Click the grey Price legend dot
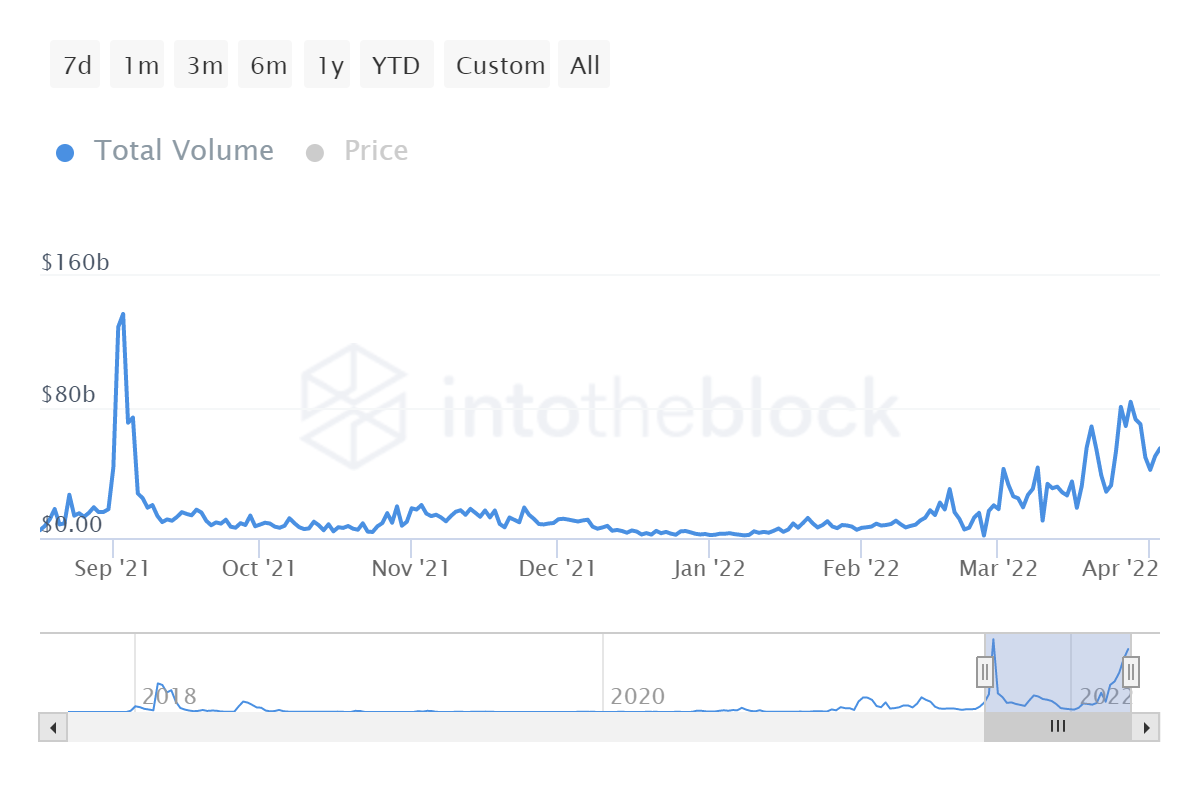Viewport: 1200px width, 800px height. 315,153
